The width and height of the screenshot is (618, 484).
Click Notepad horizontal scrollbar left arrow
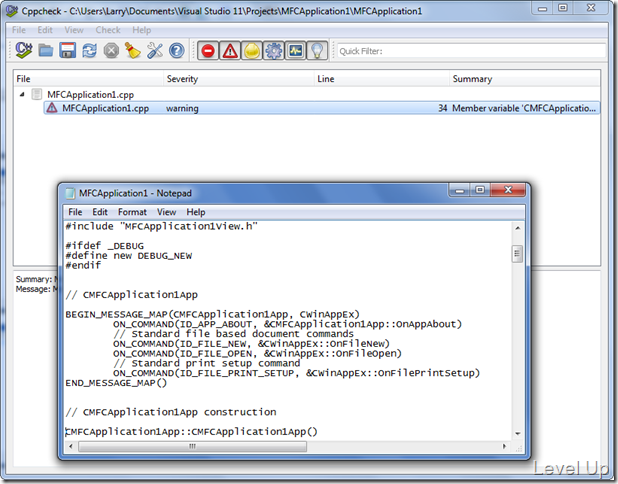(x=71, y=447)
